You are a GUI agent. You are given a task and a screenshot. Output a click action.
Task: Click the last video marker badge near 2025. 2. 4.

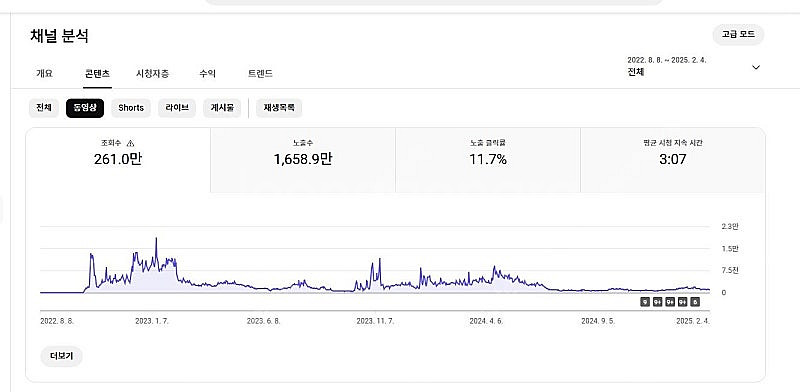pos(695,302)
